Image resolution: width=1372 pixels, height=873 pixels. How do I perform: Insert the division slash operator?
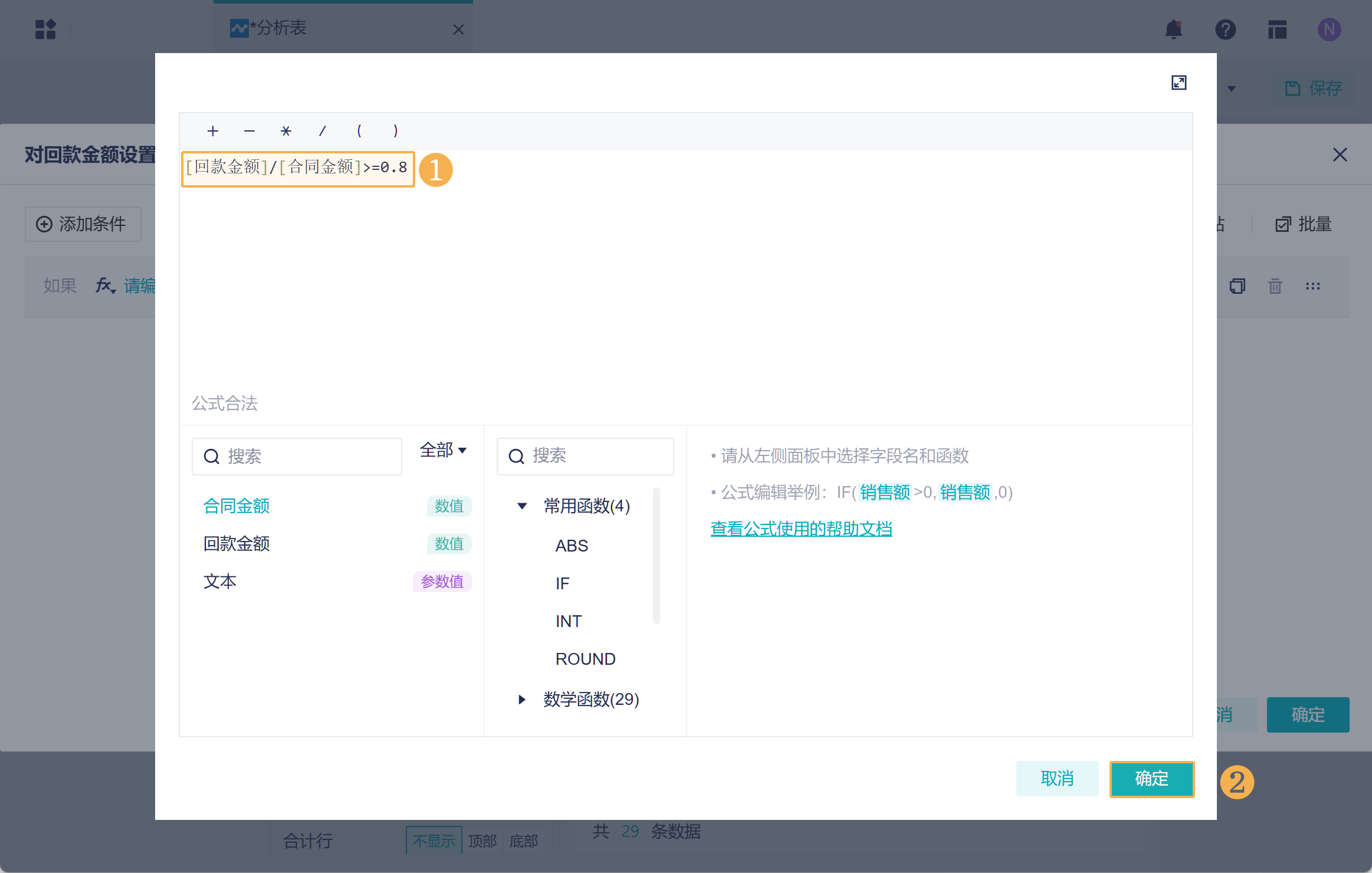pos(323,131)
